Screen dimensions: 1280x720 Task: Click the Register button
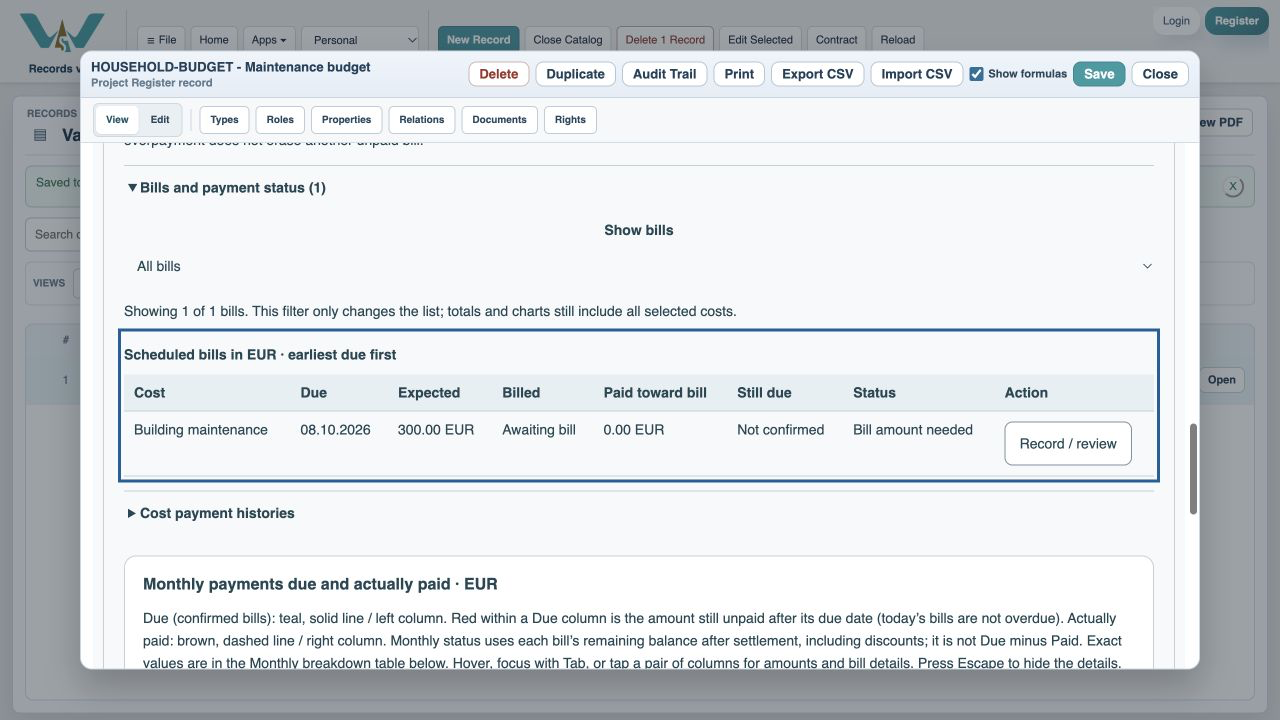(x=1237, y=21)
